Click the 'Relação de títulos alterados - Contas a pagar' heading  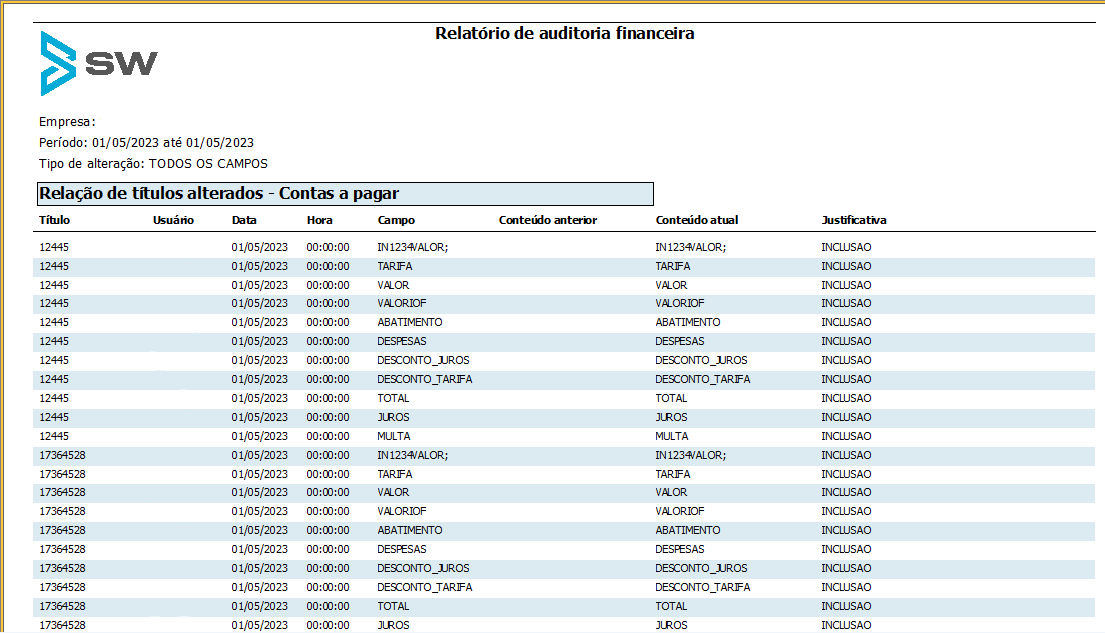[x=218, y=193]
